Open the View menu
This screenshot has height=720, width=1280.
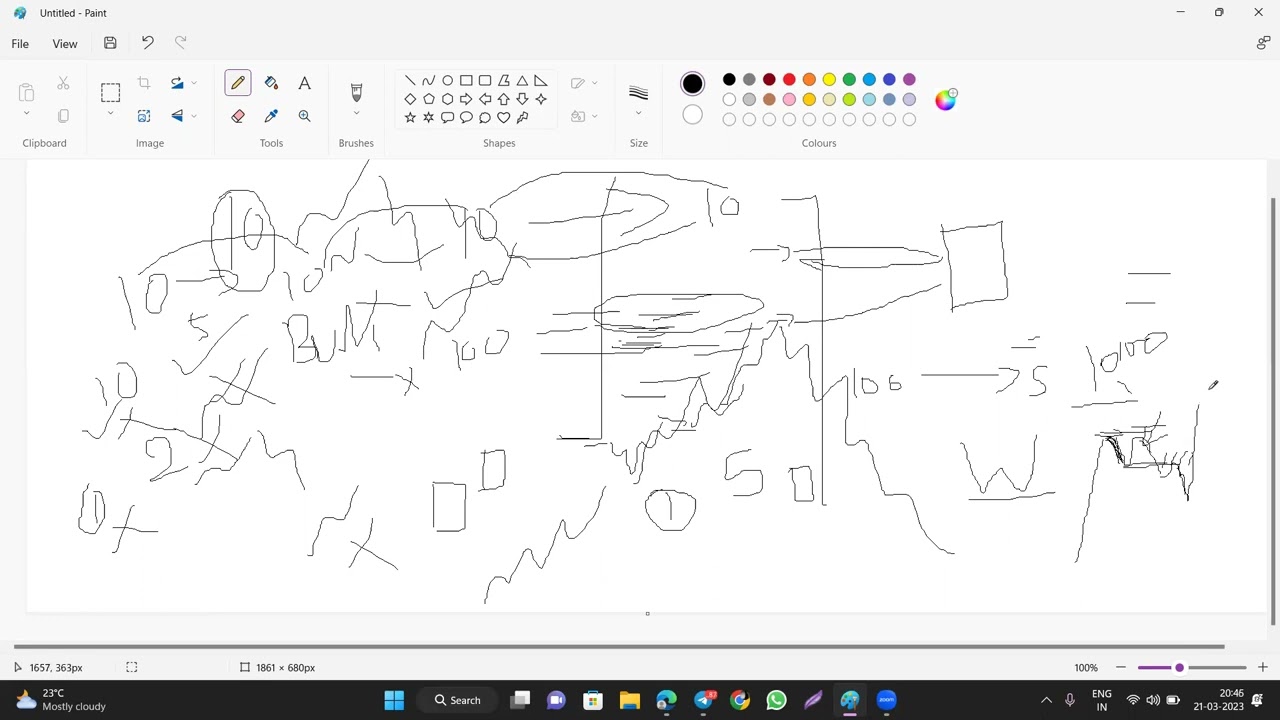(x=64, y=44)
